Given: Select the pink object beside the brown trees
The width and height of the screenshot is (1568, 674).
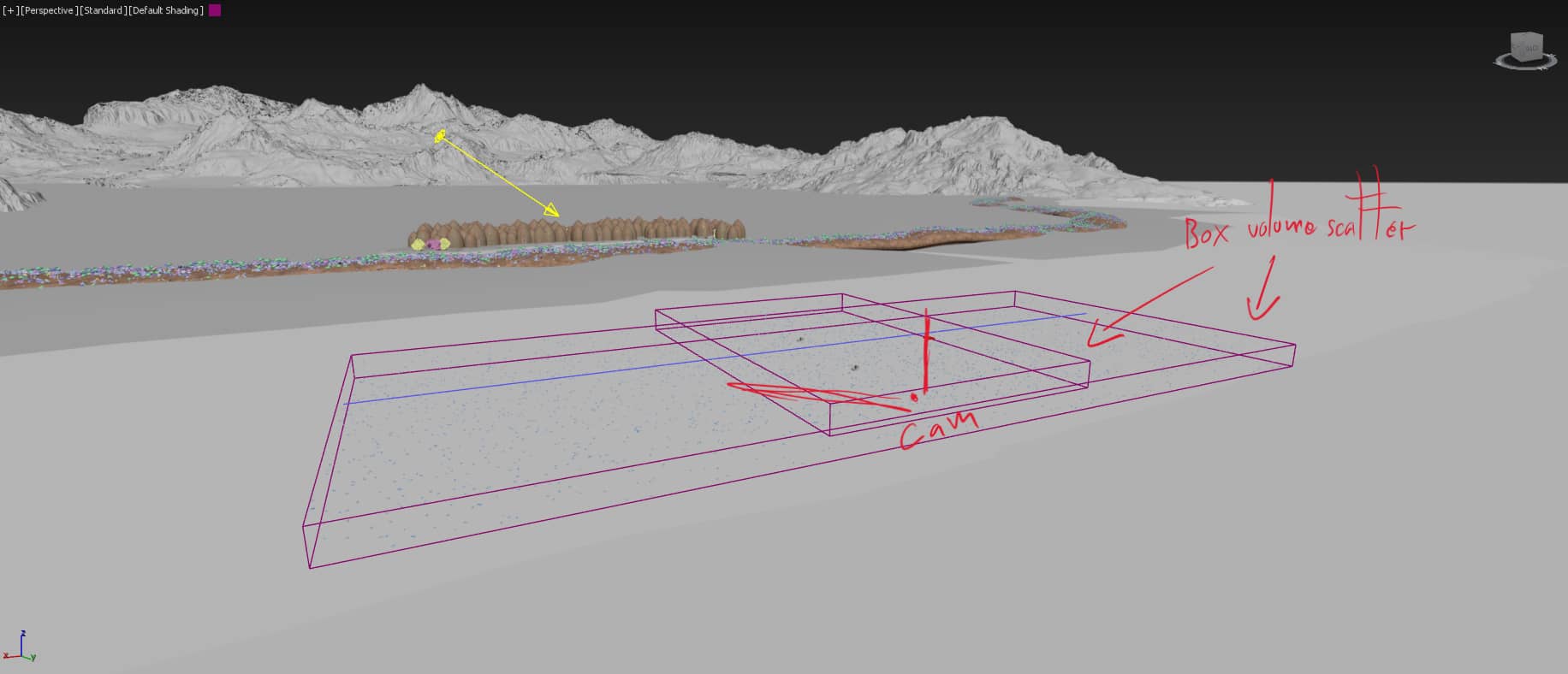Looking at the screenshot, I should tap(433, 245).
